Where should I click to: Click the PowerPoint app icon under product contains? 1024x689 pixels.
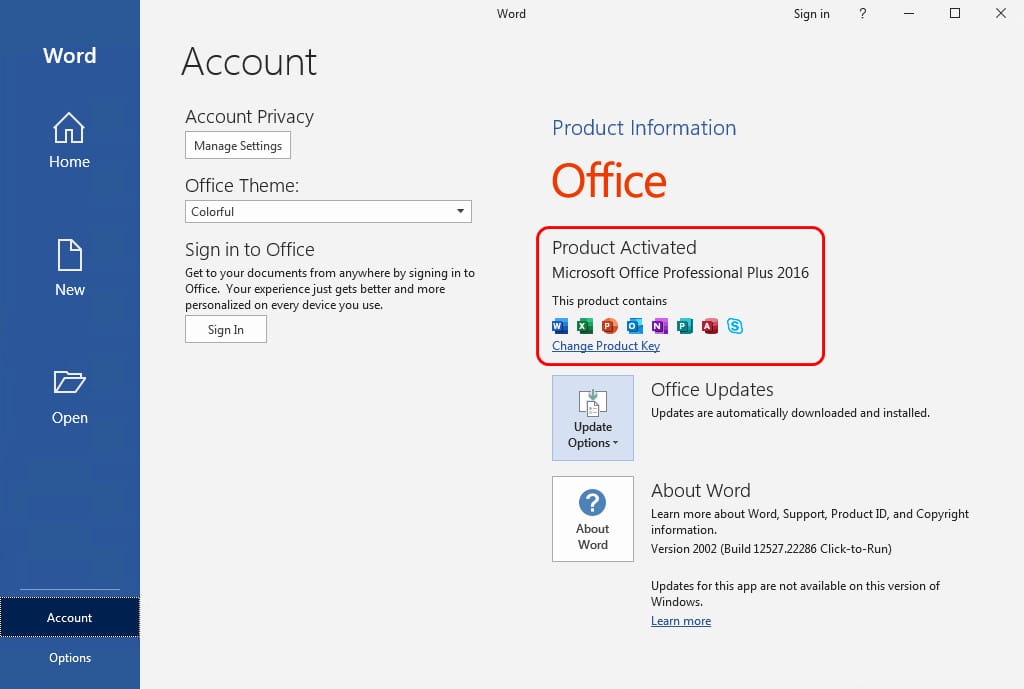pos(609,326)
